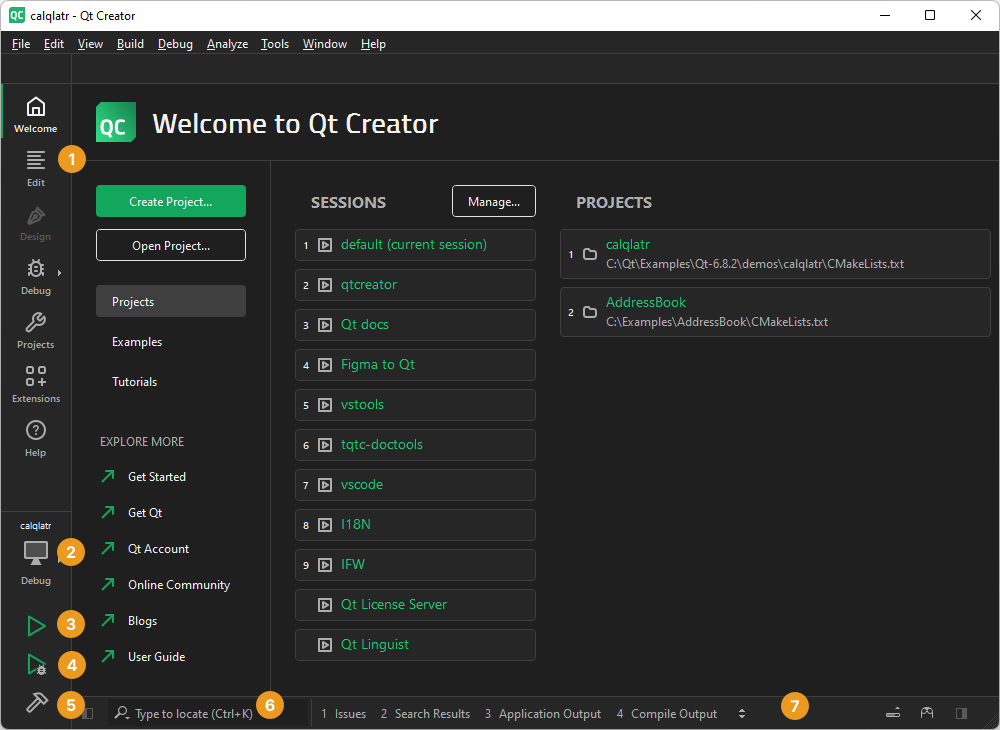
Task: Open the vstools session
Action: [415, 405]
